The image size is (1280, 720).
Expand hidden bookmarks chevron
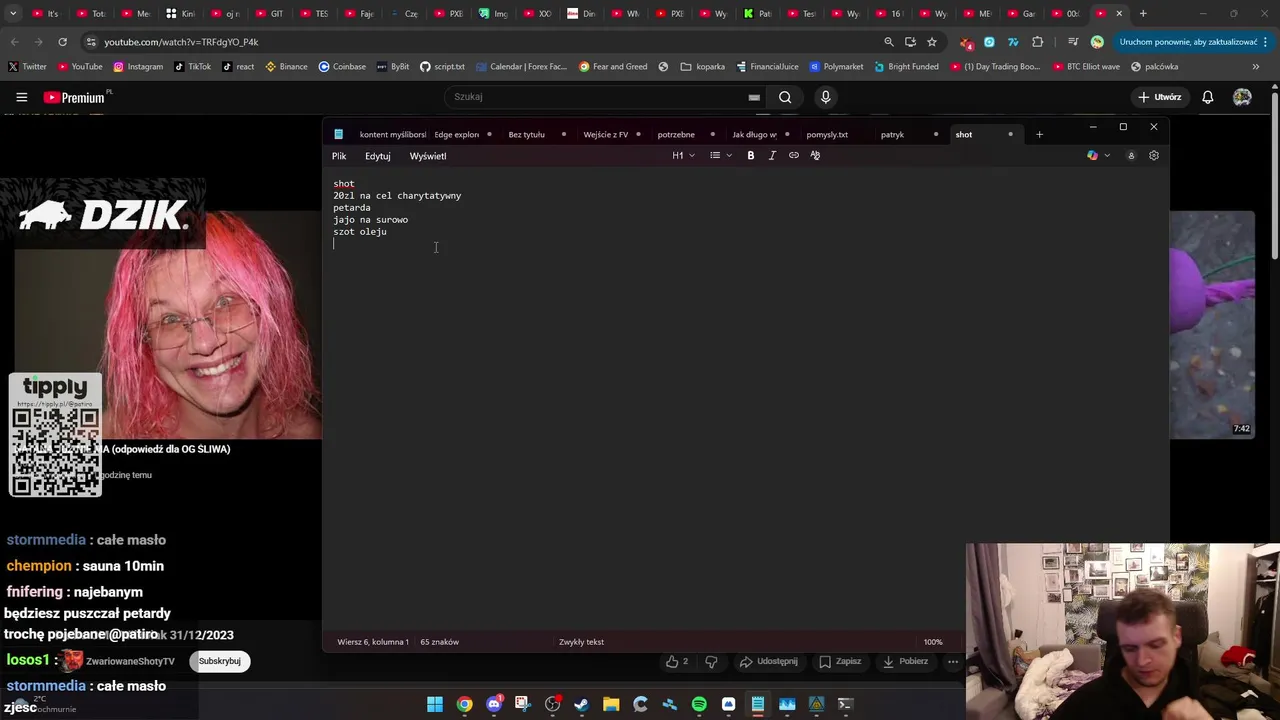click(x=1256, y=67)
